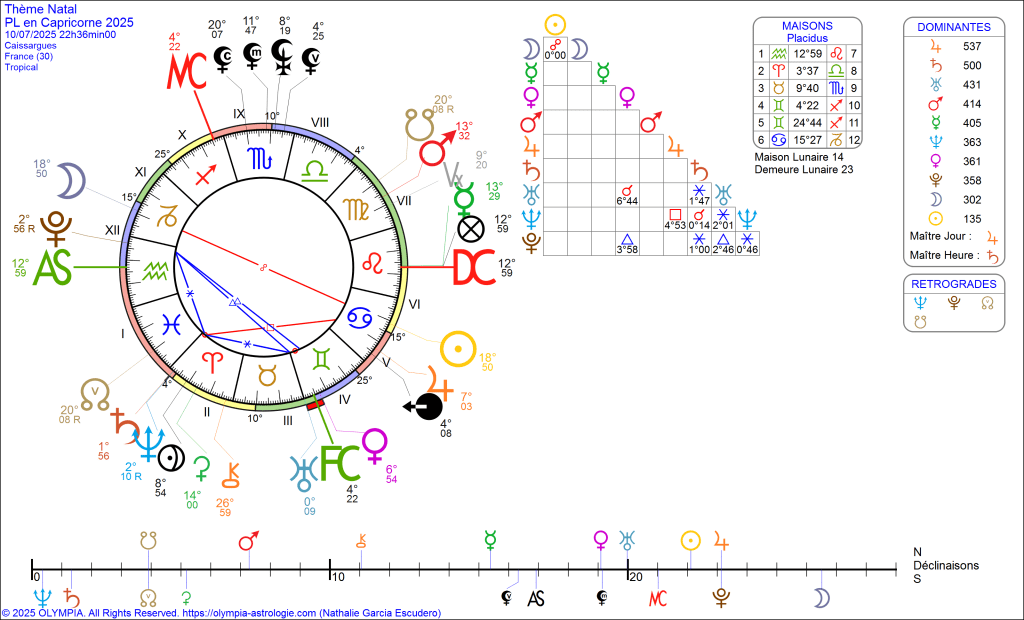Click the red DC descendant marker
This screenshot has width=1024, height=620.
coord(474,267)
